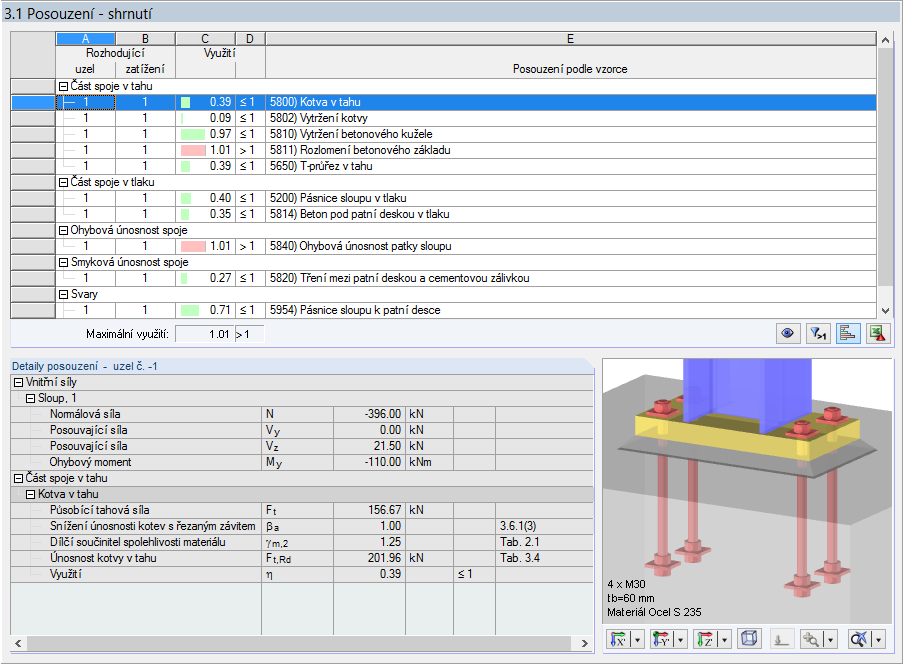904x665 pixels.
Task: Click the results table scroll down arrow
Action: [886, 311]
